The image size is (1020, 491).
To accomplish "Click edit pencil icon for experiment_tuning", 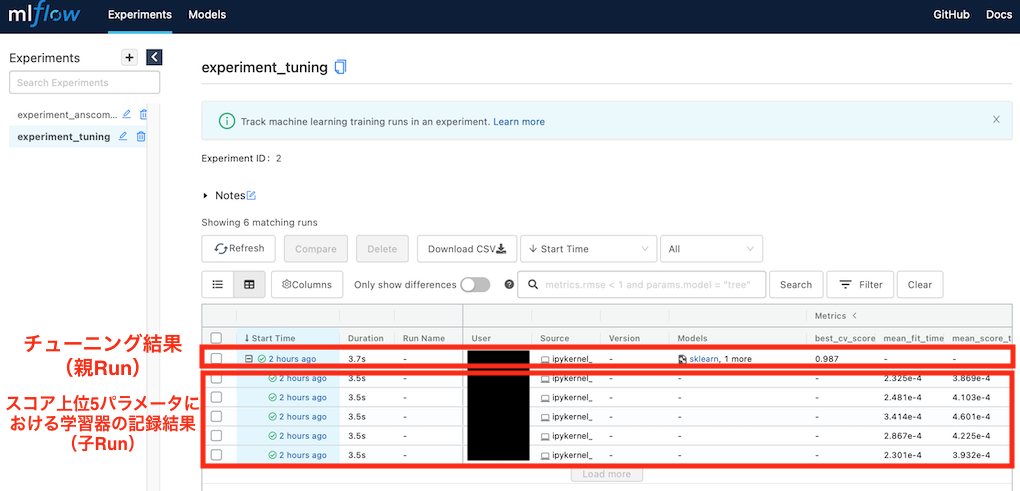I will (124, 136).
